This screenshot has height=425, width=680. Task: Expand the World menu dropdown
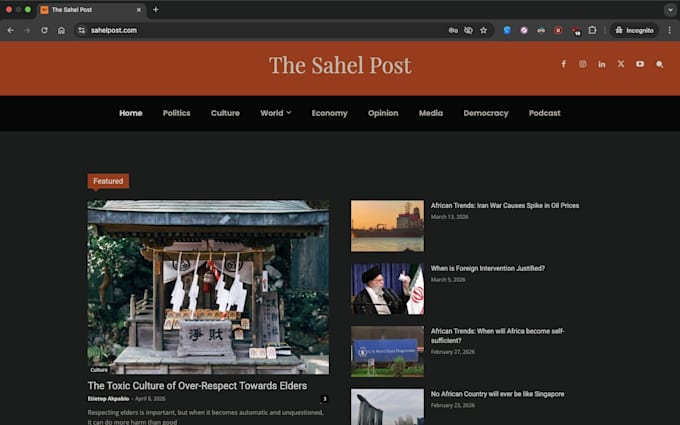pos(275,113)
